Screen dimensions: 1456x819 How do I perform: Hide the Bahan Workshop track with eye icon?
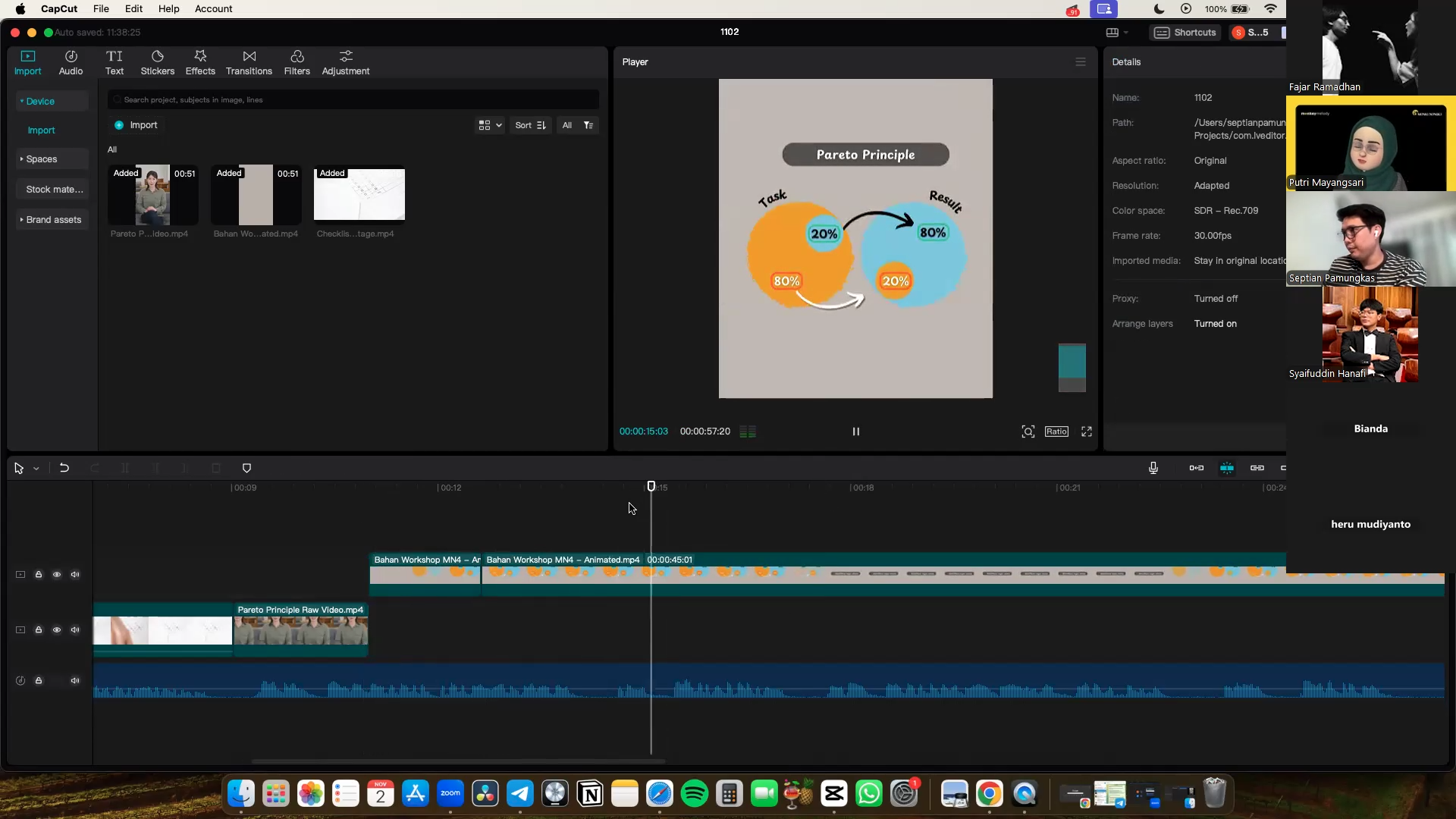point(57,575)
